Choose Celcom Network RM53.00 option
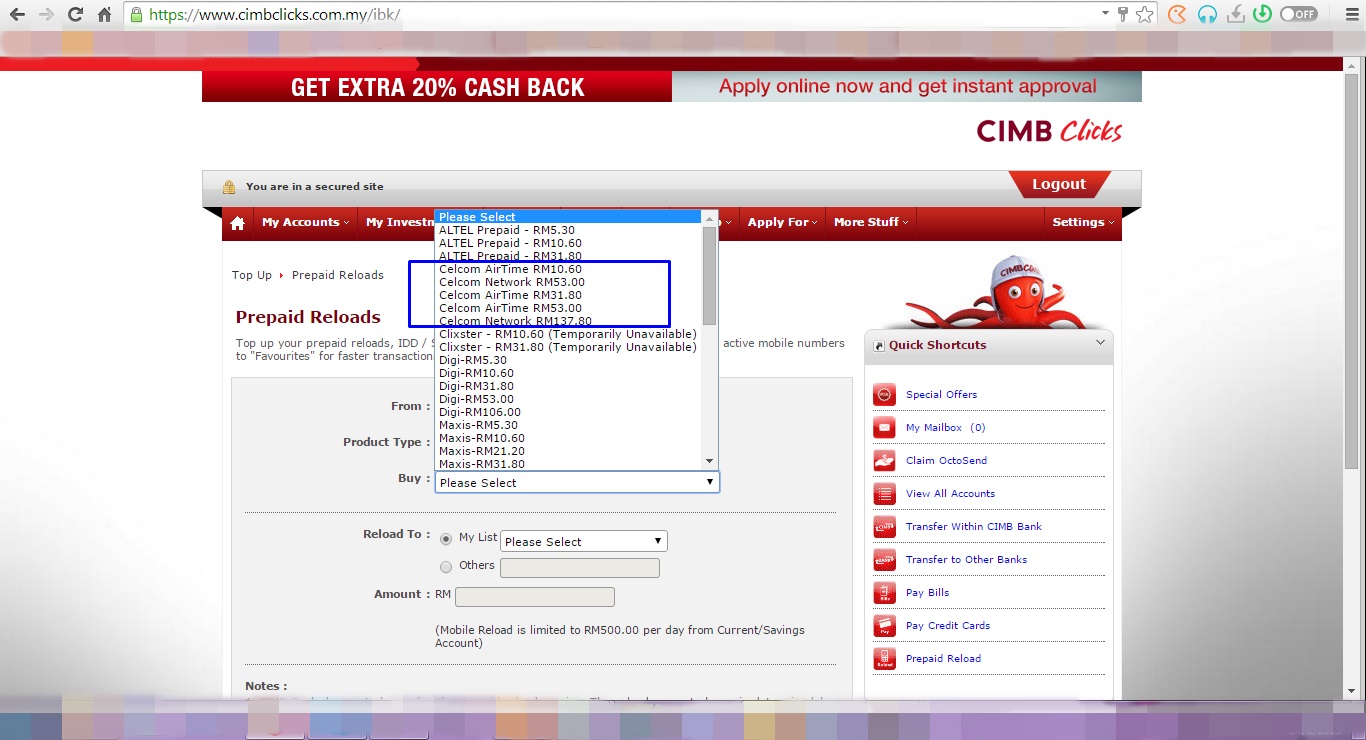 [569, 282]
